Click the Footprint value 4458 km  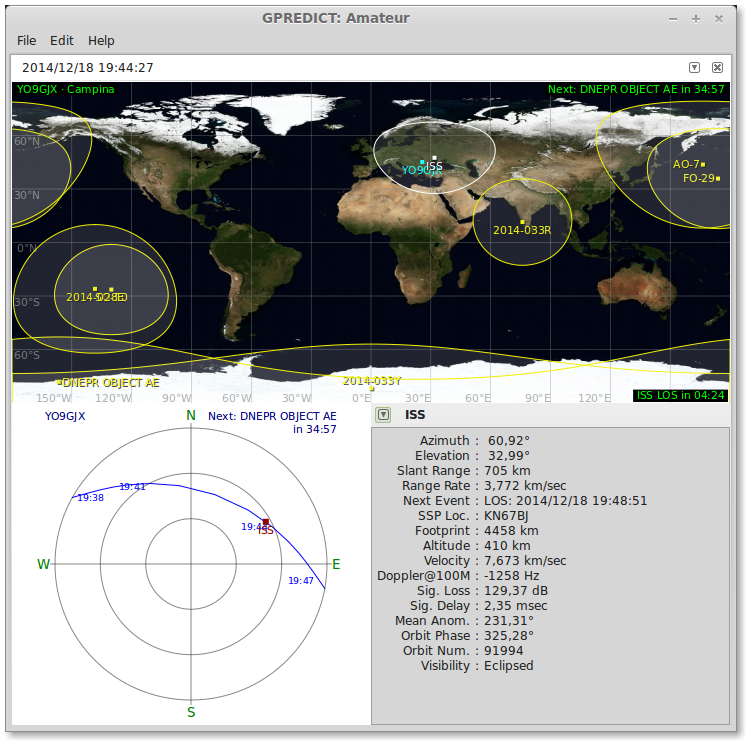click(x=511, y=531)
